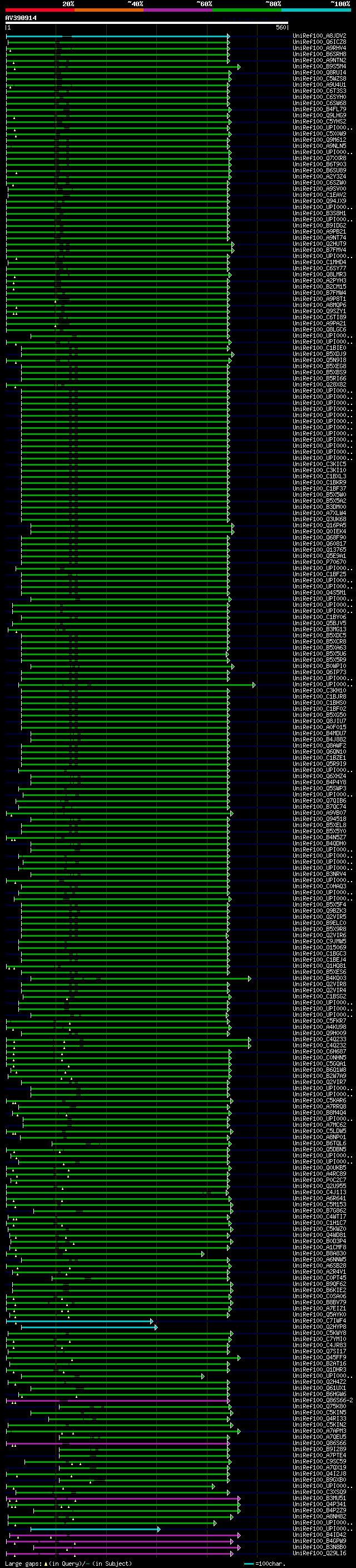Open hit UniRef100_Q7XXR8

pos(319,159)
